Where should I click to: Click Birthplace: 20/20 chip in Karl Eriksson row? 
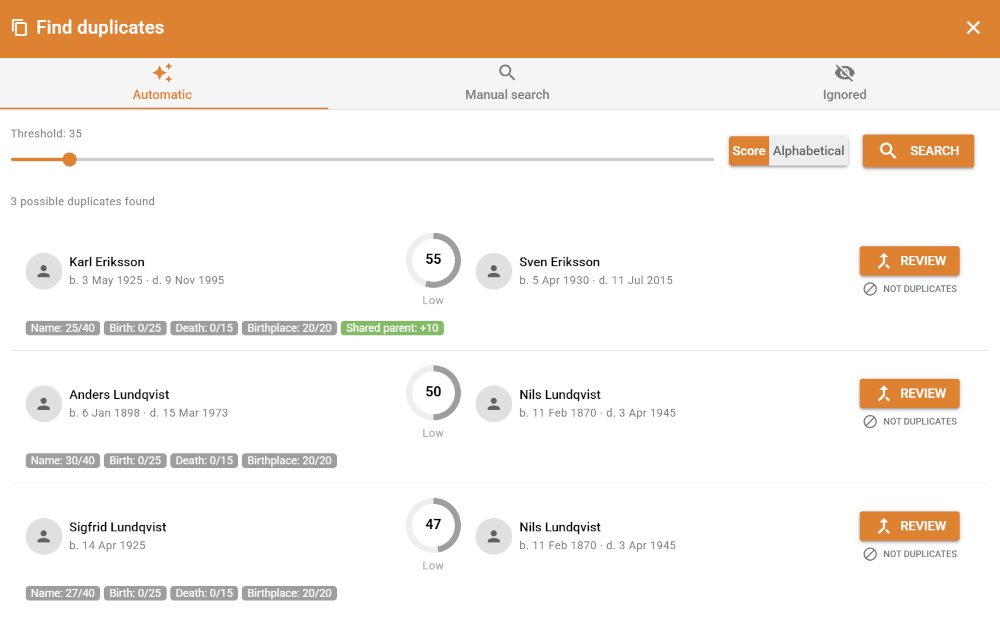pyautogui.click(x=290, y=328)
